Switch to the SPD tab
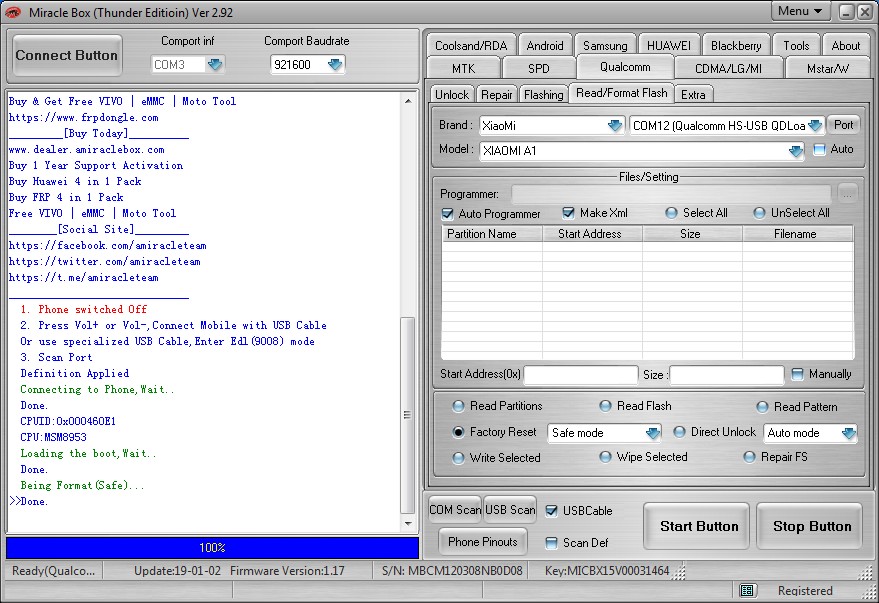Screen dimensions: 879x603 click(x=539, y=68)
